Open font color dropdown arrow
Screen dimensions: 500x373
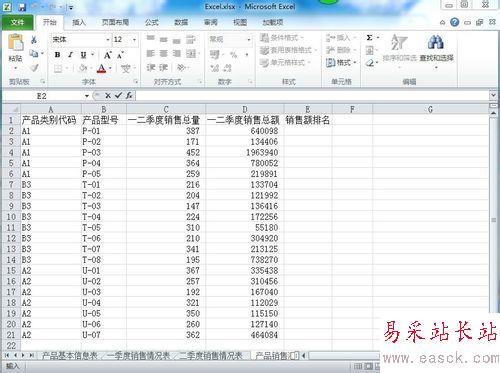[x=110, y=68]
